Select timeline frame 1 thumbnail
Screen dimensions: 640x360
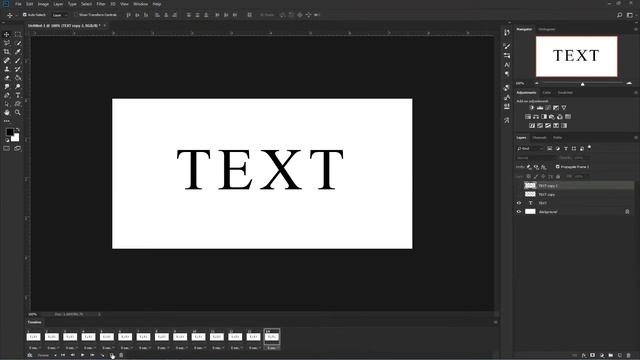click(34, 337)
